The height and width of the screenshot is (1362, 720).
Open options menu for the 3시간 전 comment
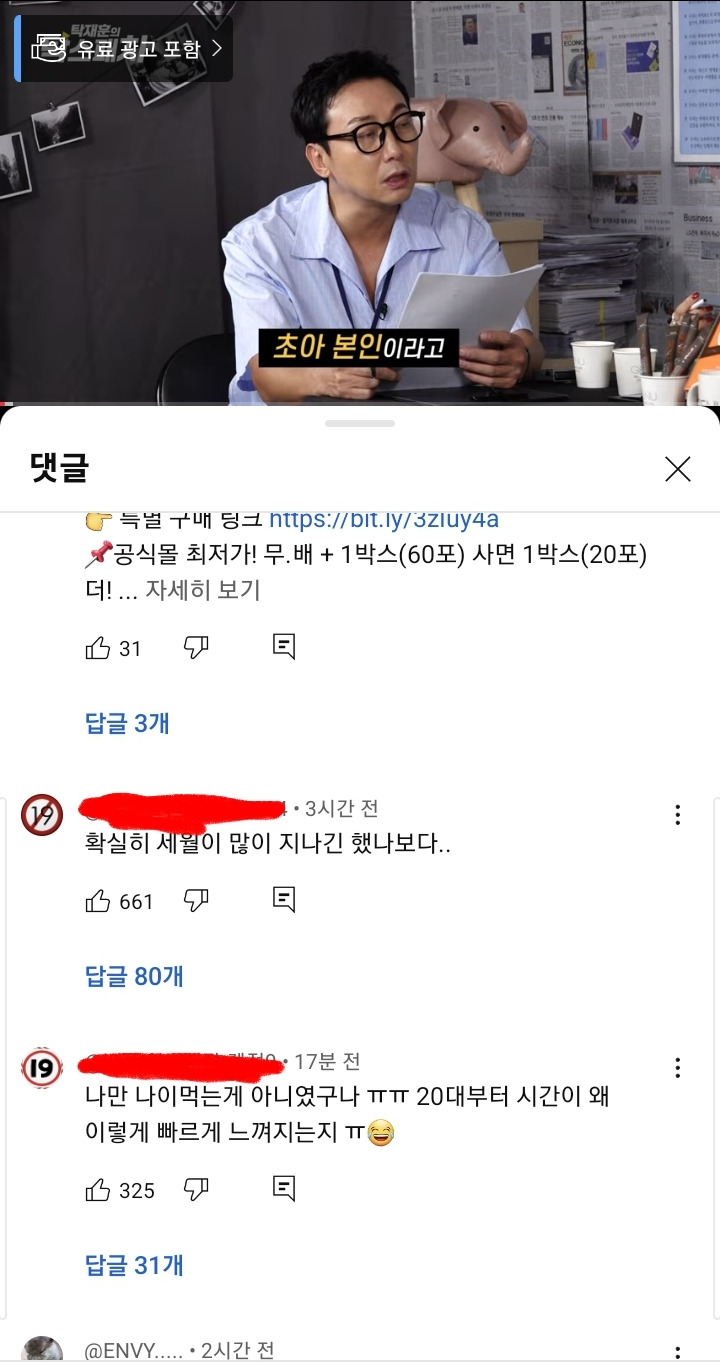click(x=678, y=815)
